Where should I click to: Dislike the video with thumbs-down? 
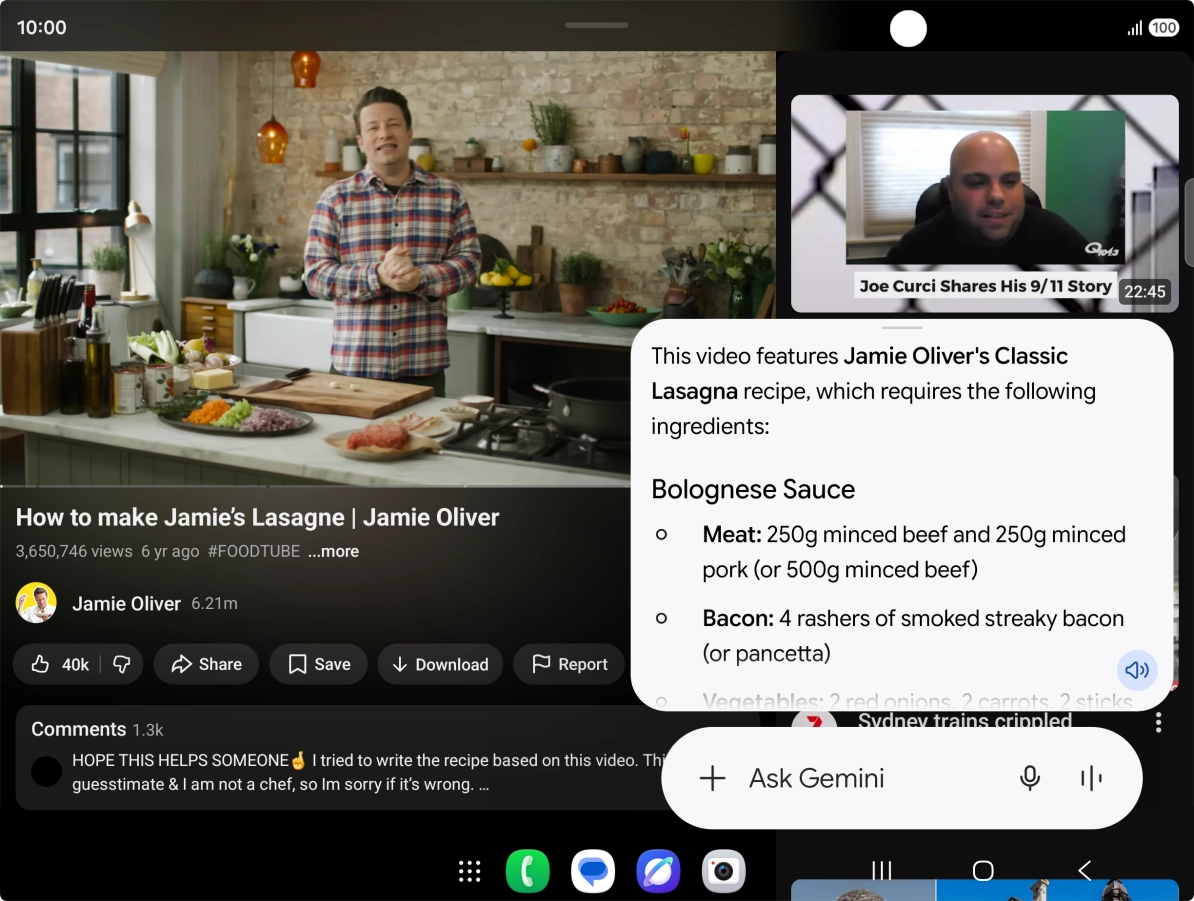click(x=122, y=664)
